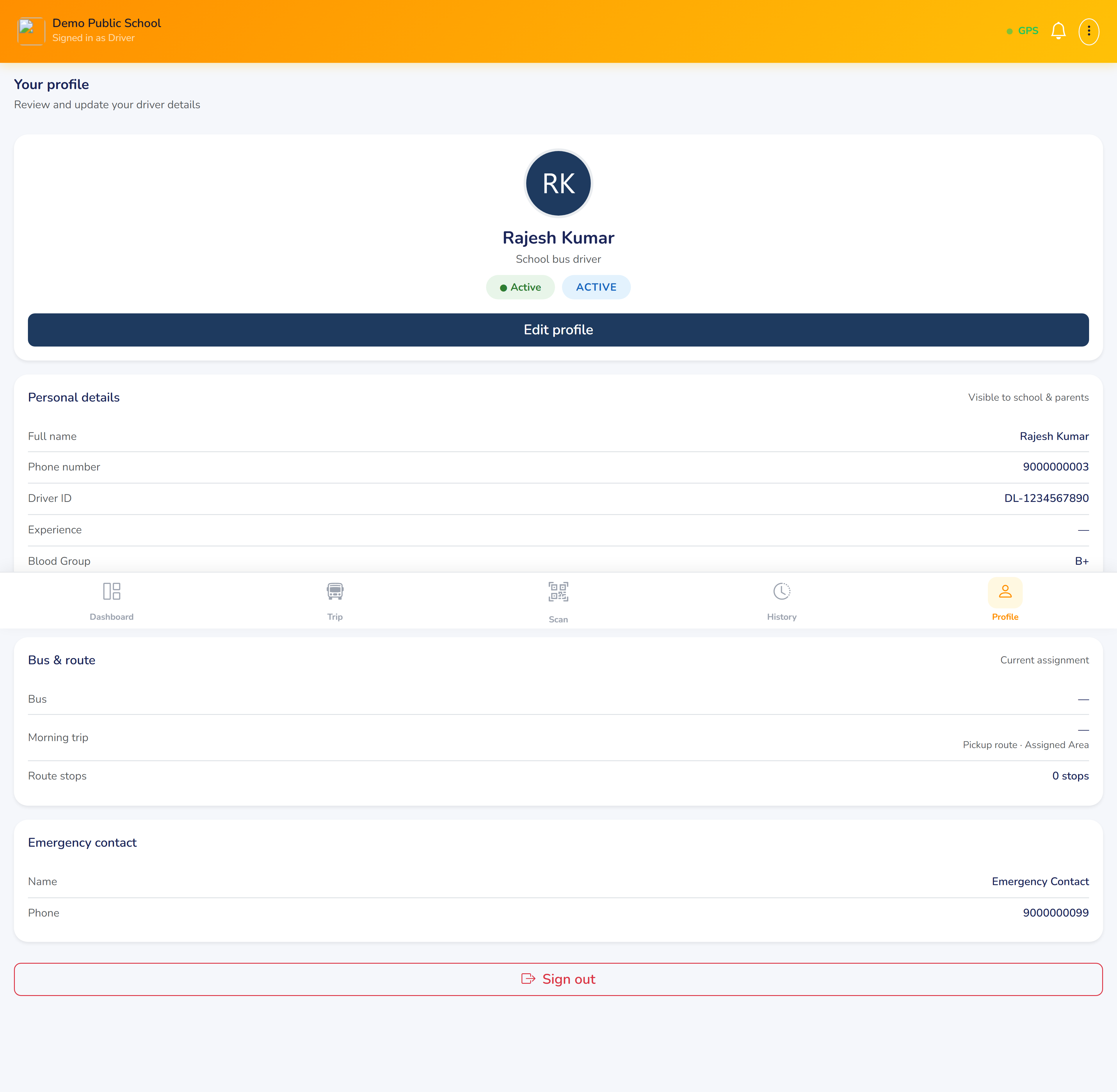This screenshot has width=1117, height=1092.
Task: Click the green Active status badge
Action: [520, 287]
